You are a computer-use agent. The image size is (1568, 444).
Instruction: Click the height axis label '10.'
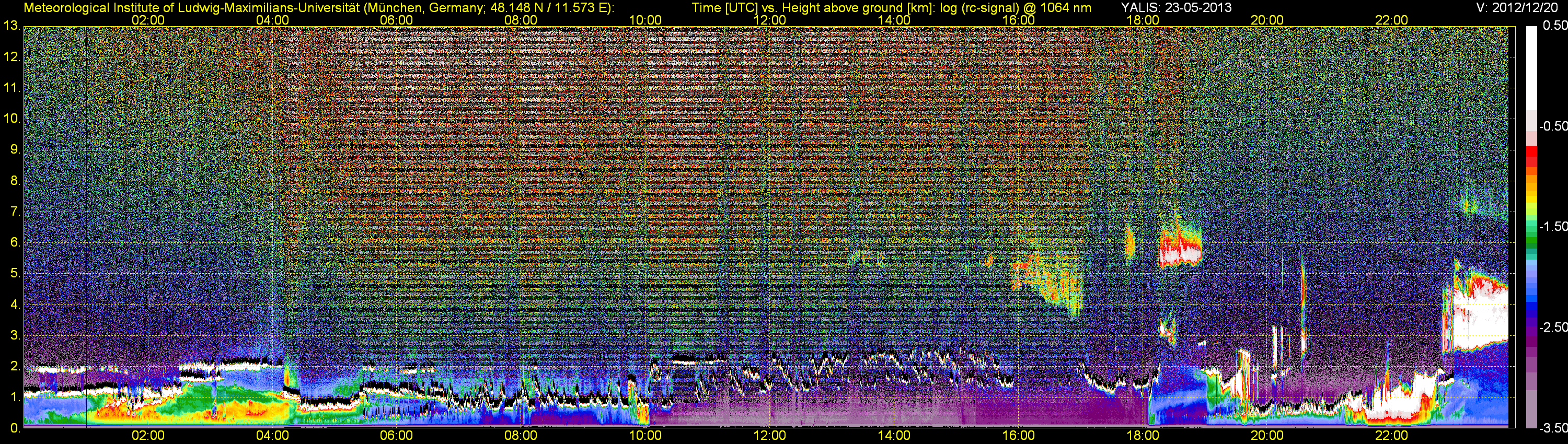[x=11, y=119]
